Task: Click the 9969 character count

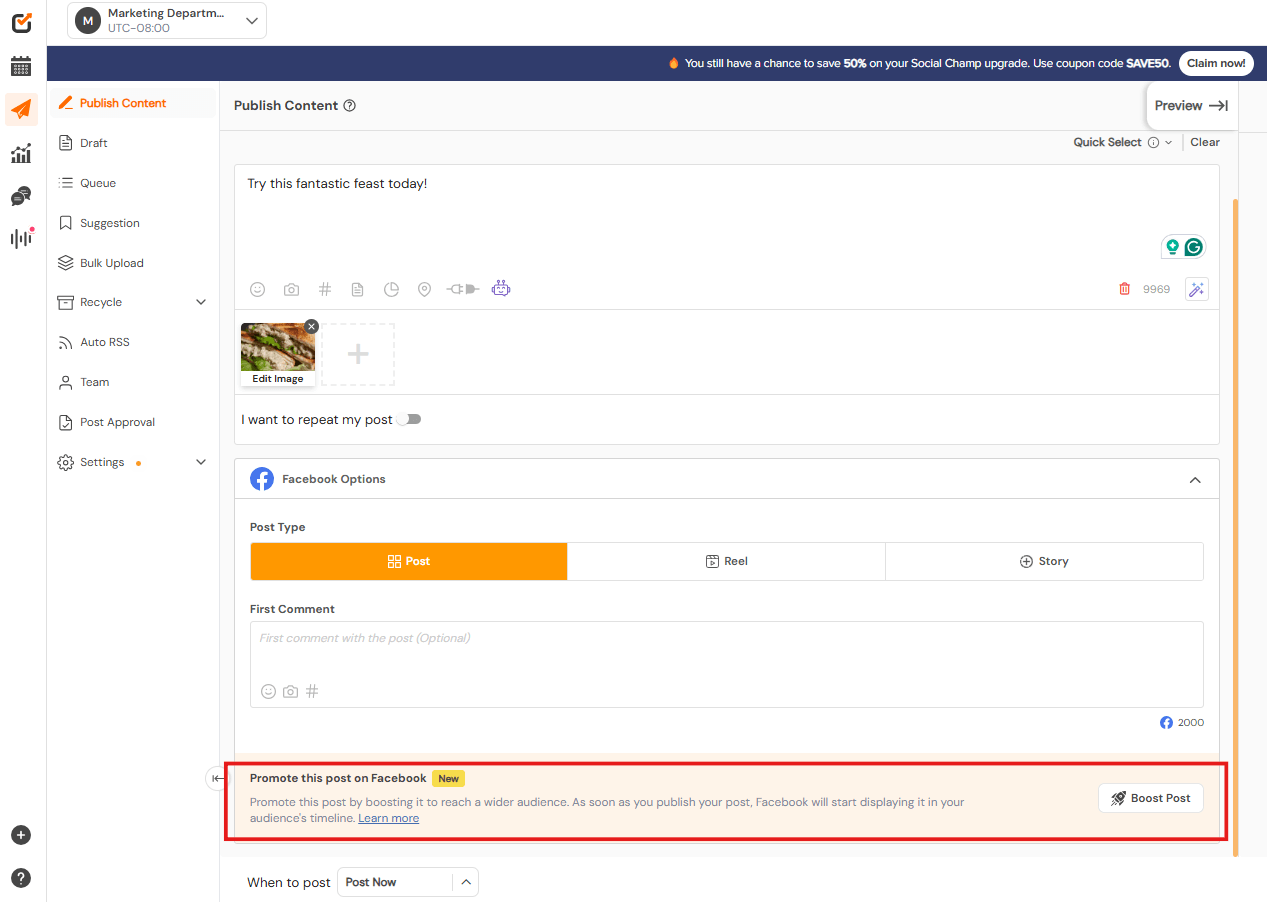Action: (x=1156, y=289)
